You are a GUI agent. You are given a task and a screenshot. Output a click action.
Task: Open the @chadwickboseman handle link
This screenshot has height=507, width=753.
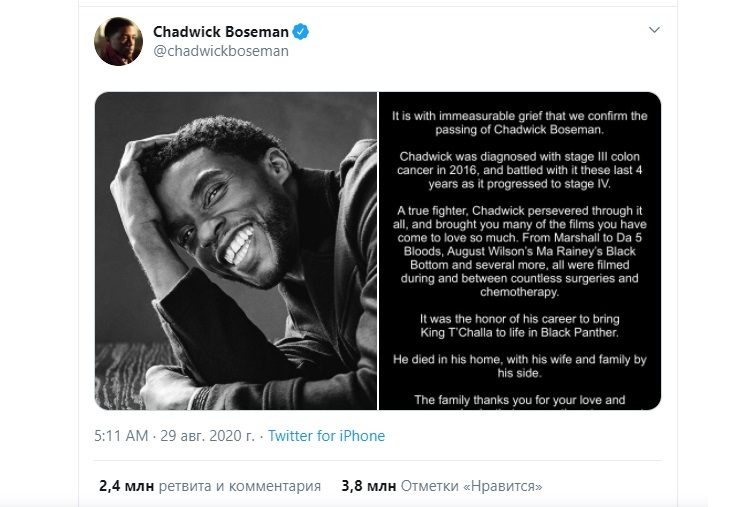point(221,51)
